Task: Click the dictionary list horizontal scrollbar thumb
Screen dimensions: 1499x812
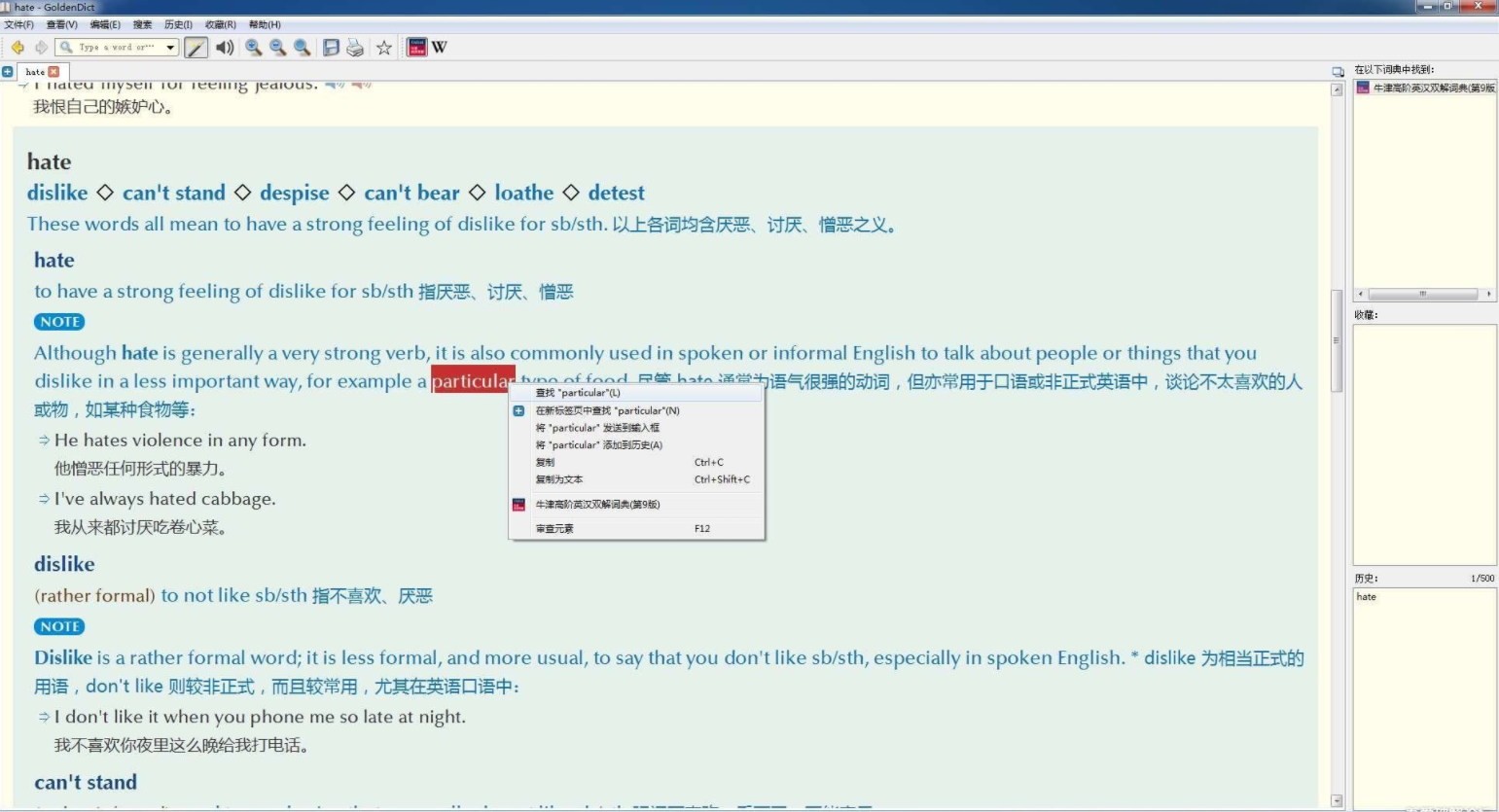Action: point(1422,294)
